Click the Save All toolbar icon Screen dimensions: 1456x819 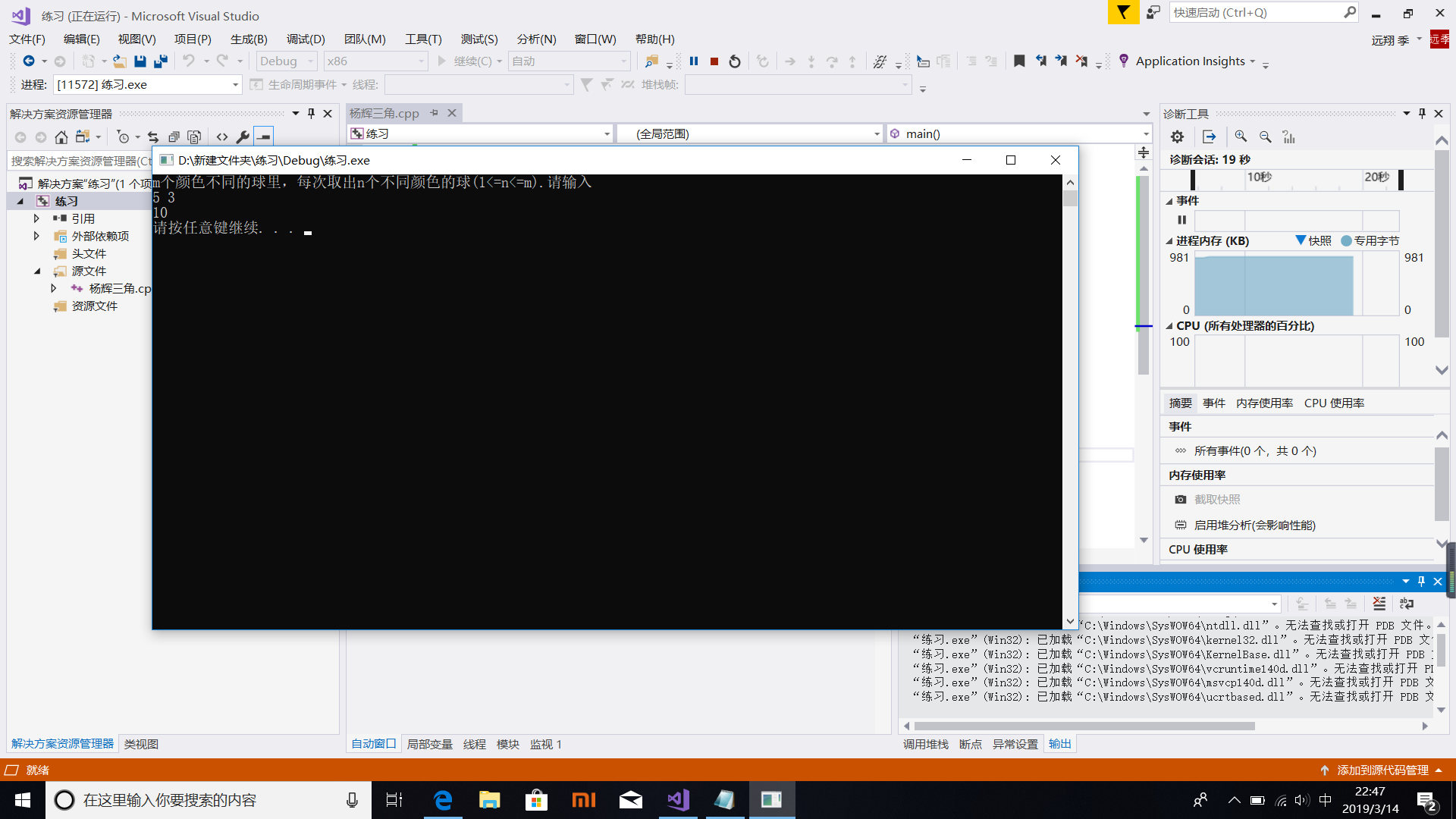(x=160, y=61)
